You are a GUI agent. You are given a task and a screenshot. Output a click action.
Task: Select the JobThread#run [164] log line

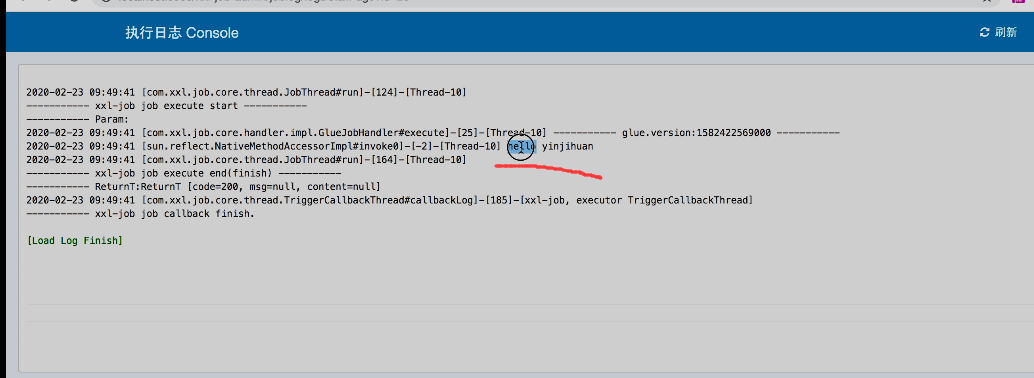(x=247, y=160)
